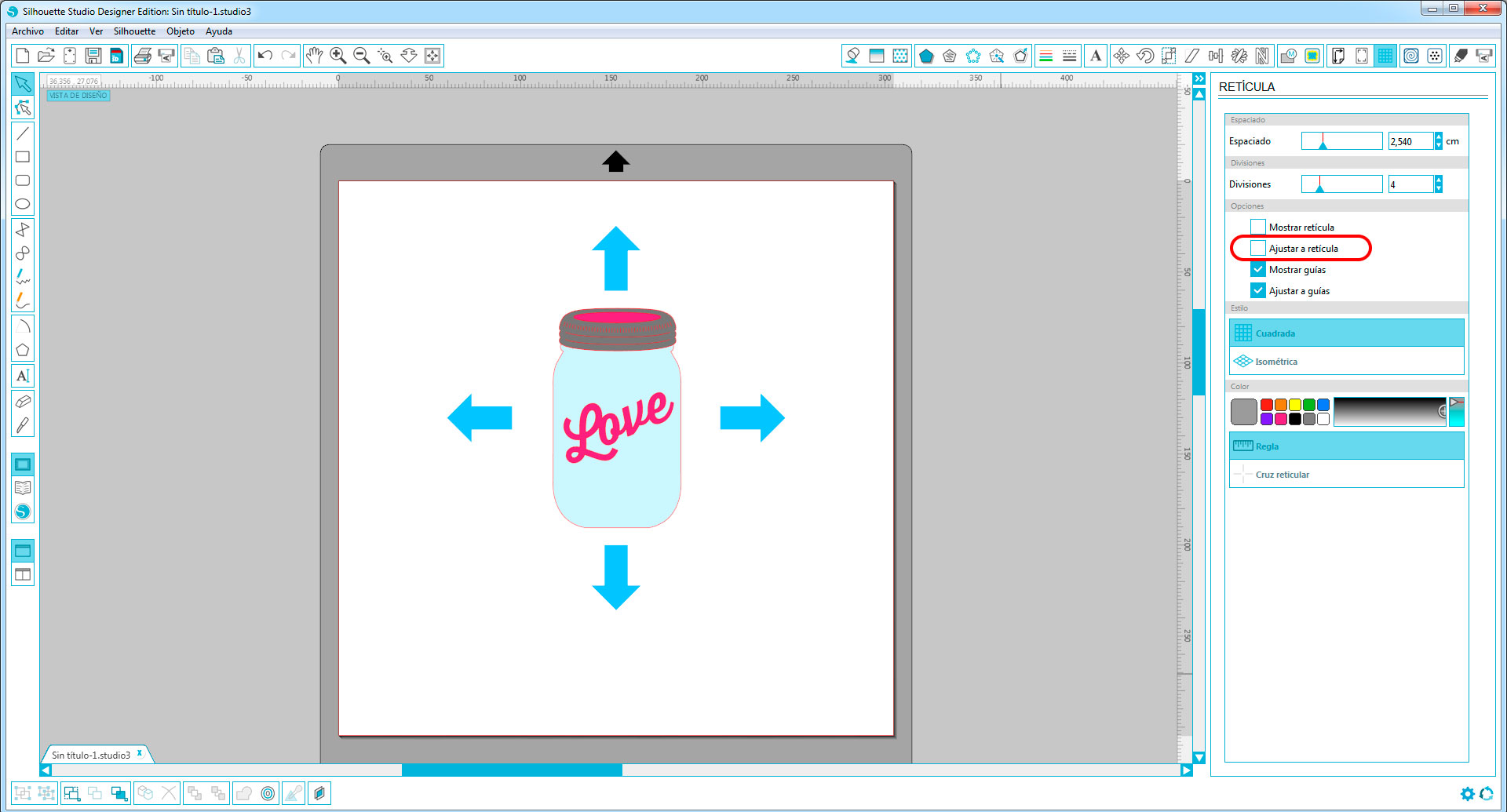1507x812 pixels.
Task: Open the Rotate panel icon
Action: click(1145, 56)
